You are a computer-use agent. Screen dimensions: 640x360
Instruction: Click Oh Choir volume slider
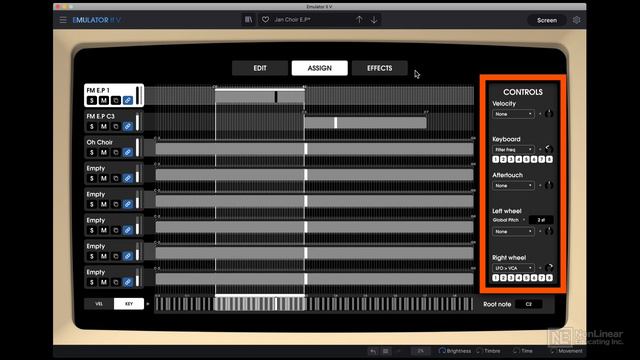click(138, 147)
